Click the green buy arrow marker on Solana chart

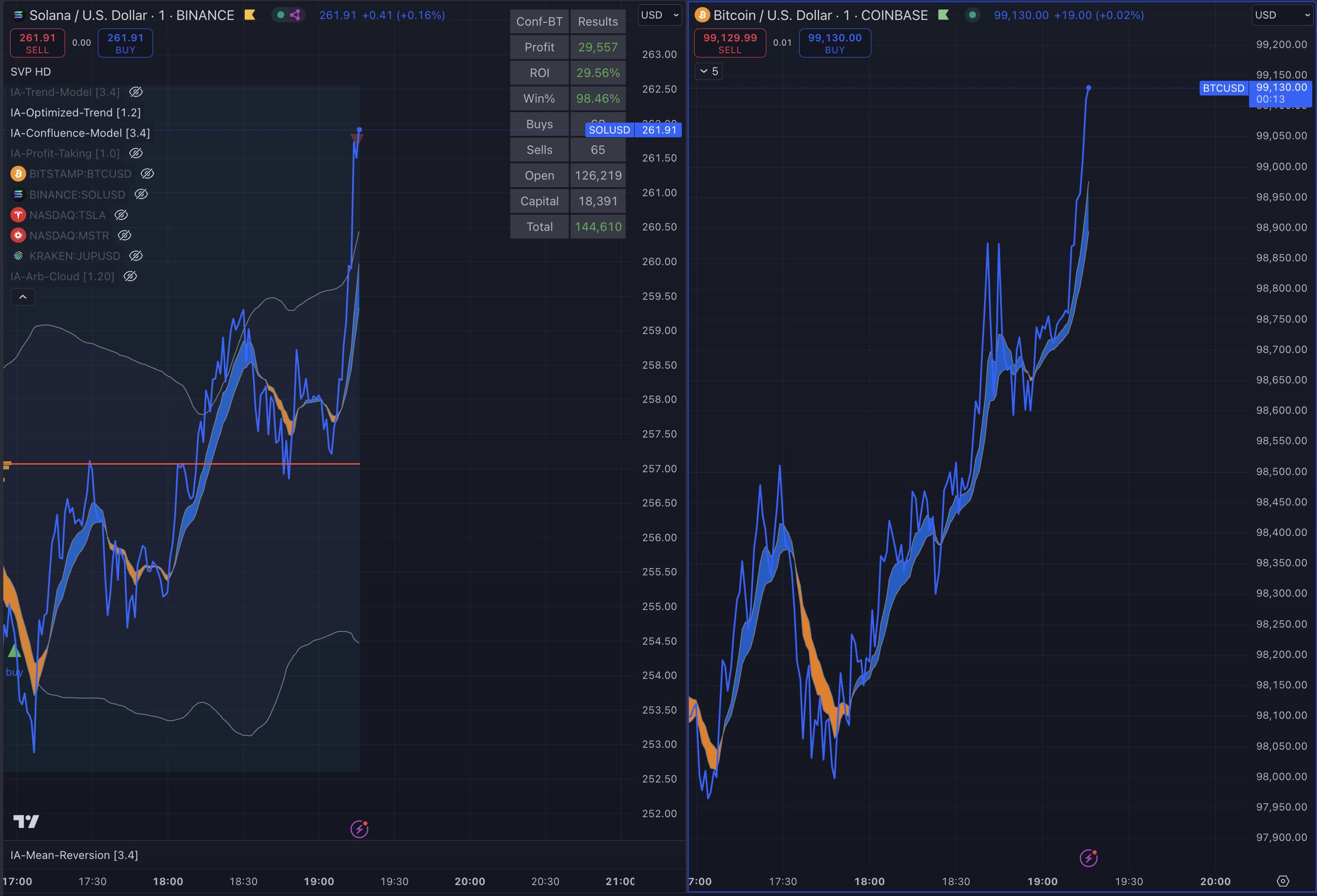click(14, 650)
